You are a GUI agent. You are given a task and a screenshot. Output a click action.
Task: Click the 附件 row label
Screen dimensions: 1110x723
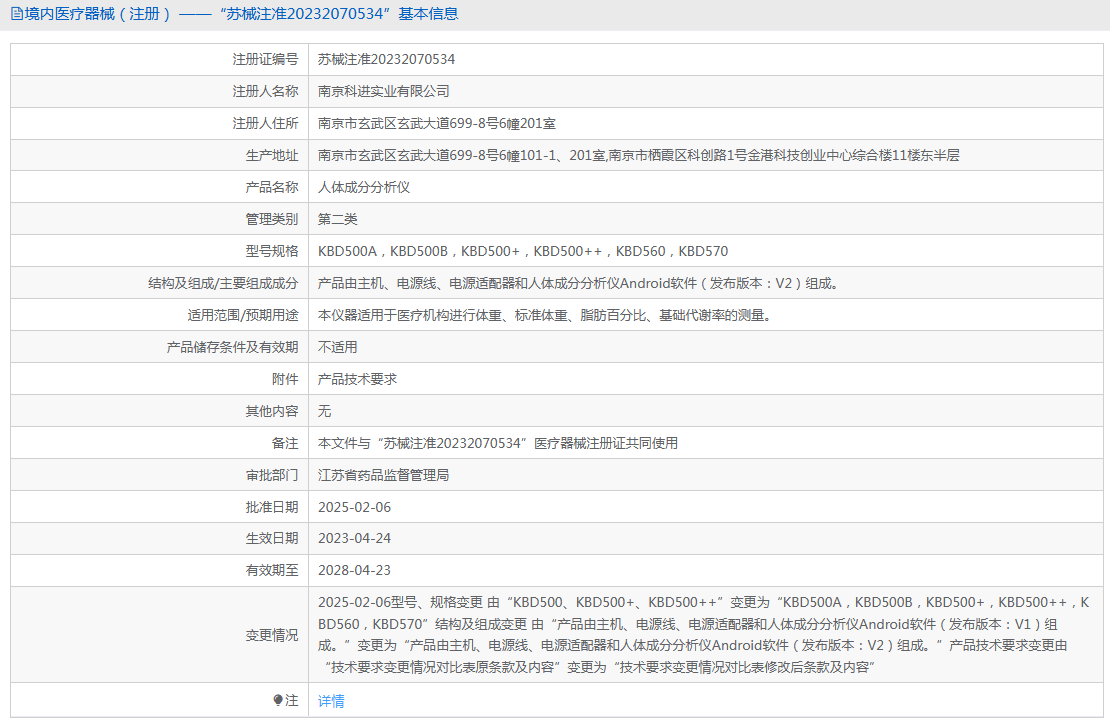click(285, 379)
